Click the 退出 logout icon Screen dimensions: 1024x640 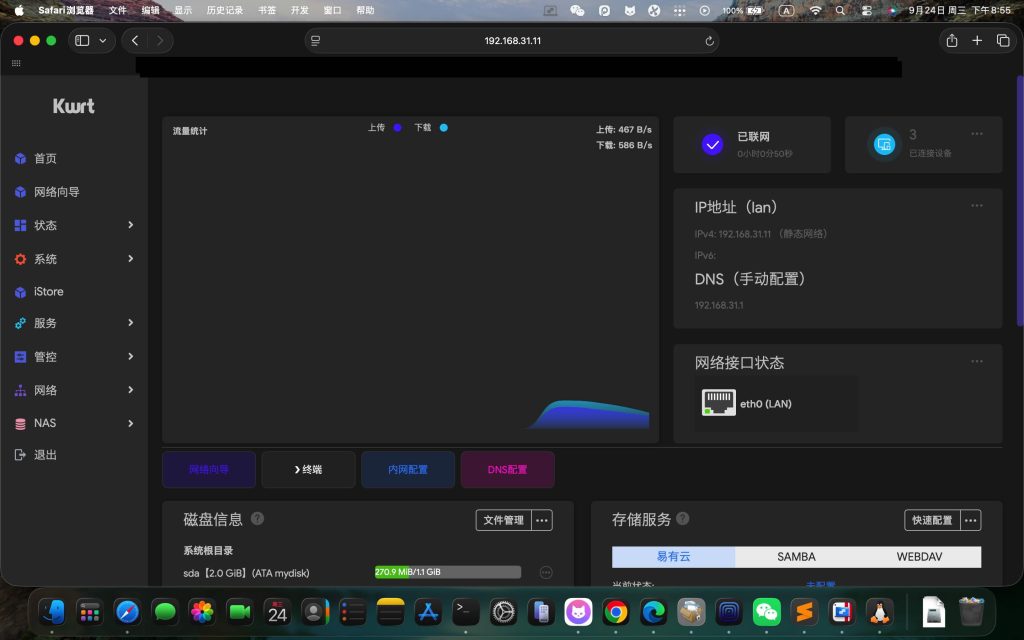(20, 455)
